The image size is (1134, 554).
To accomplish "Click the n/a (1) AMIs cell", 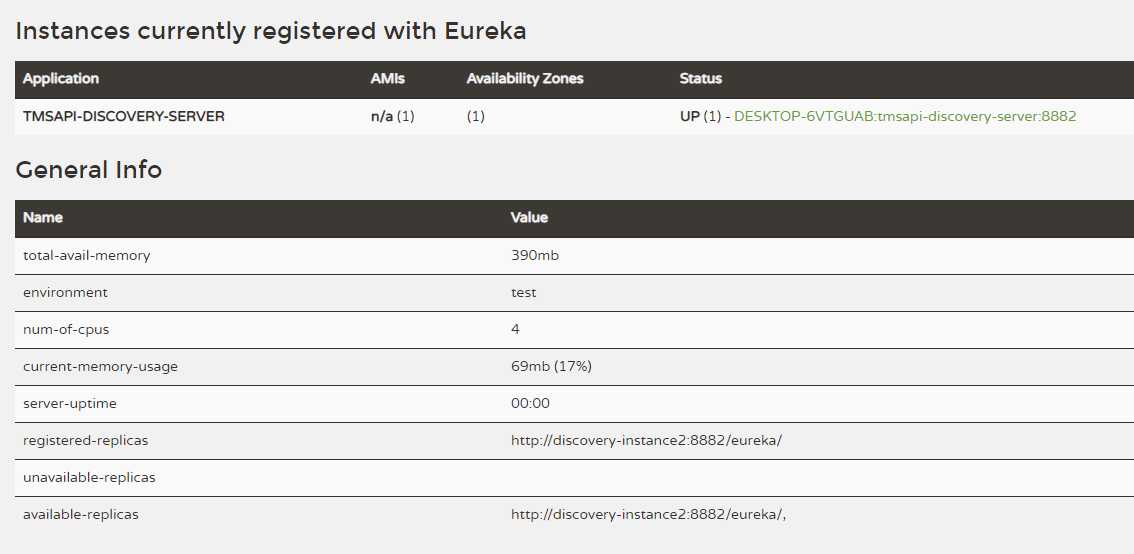I will [392, 116].
